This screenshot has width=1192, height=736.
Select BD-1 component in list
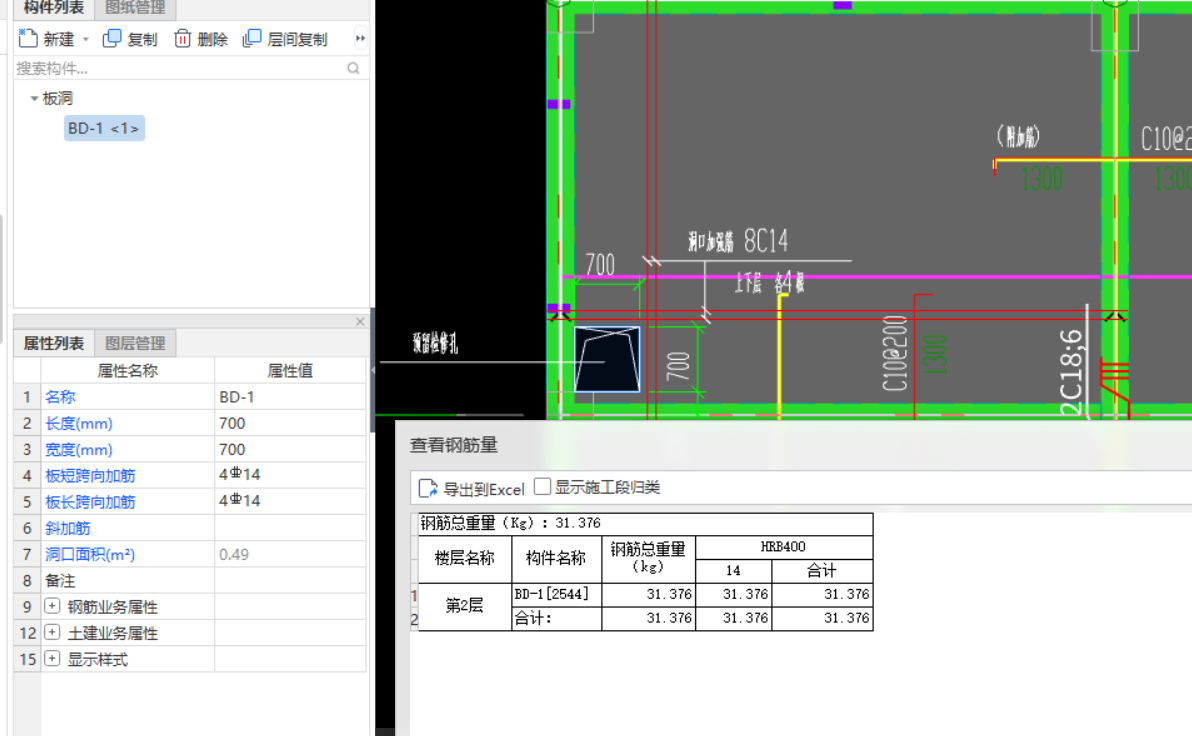[104, 128]
